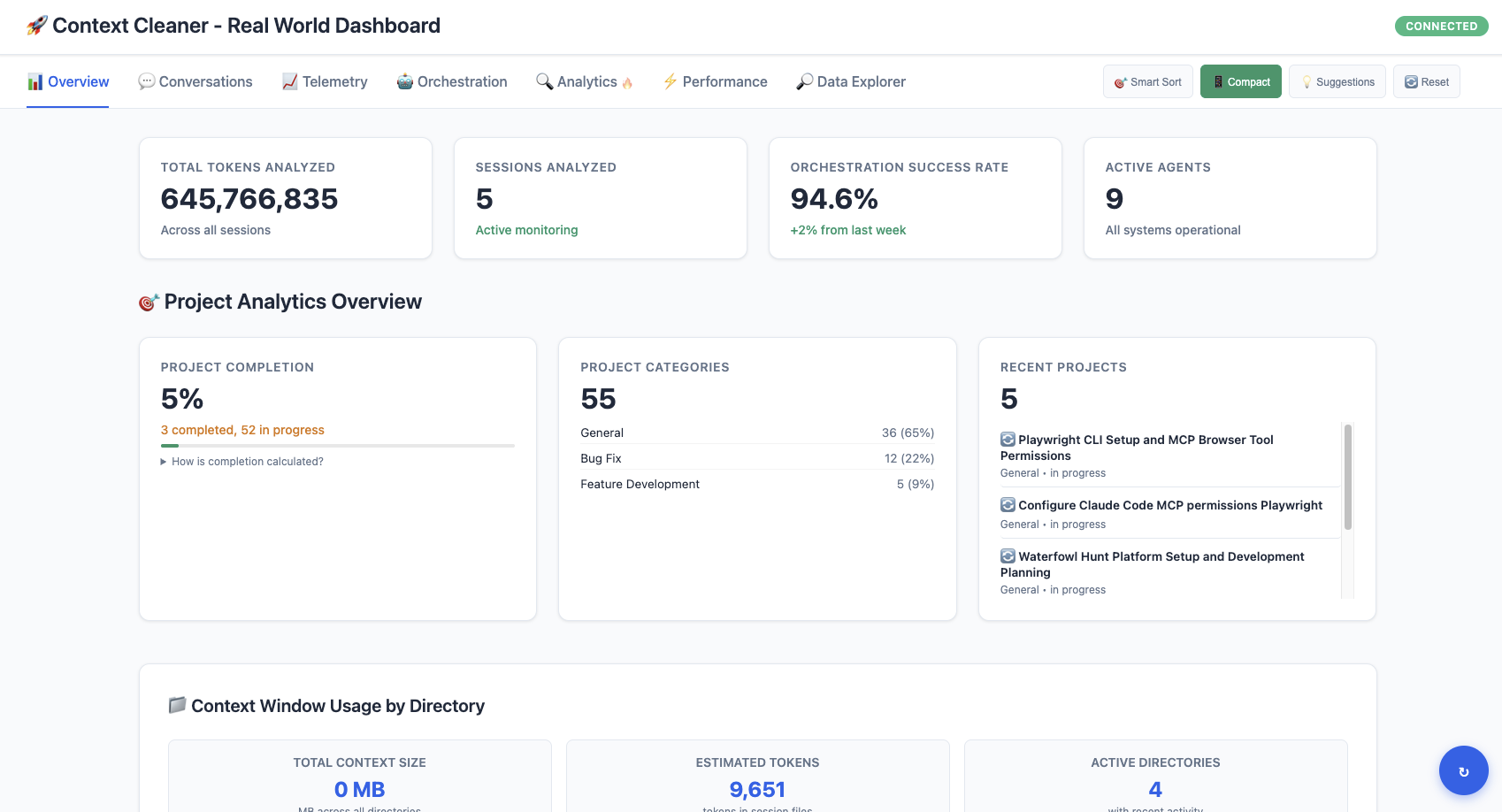Click the floating blue refresh button
The height and width of the screenshot is (812, 1502).
tap(1463, 770)
